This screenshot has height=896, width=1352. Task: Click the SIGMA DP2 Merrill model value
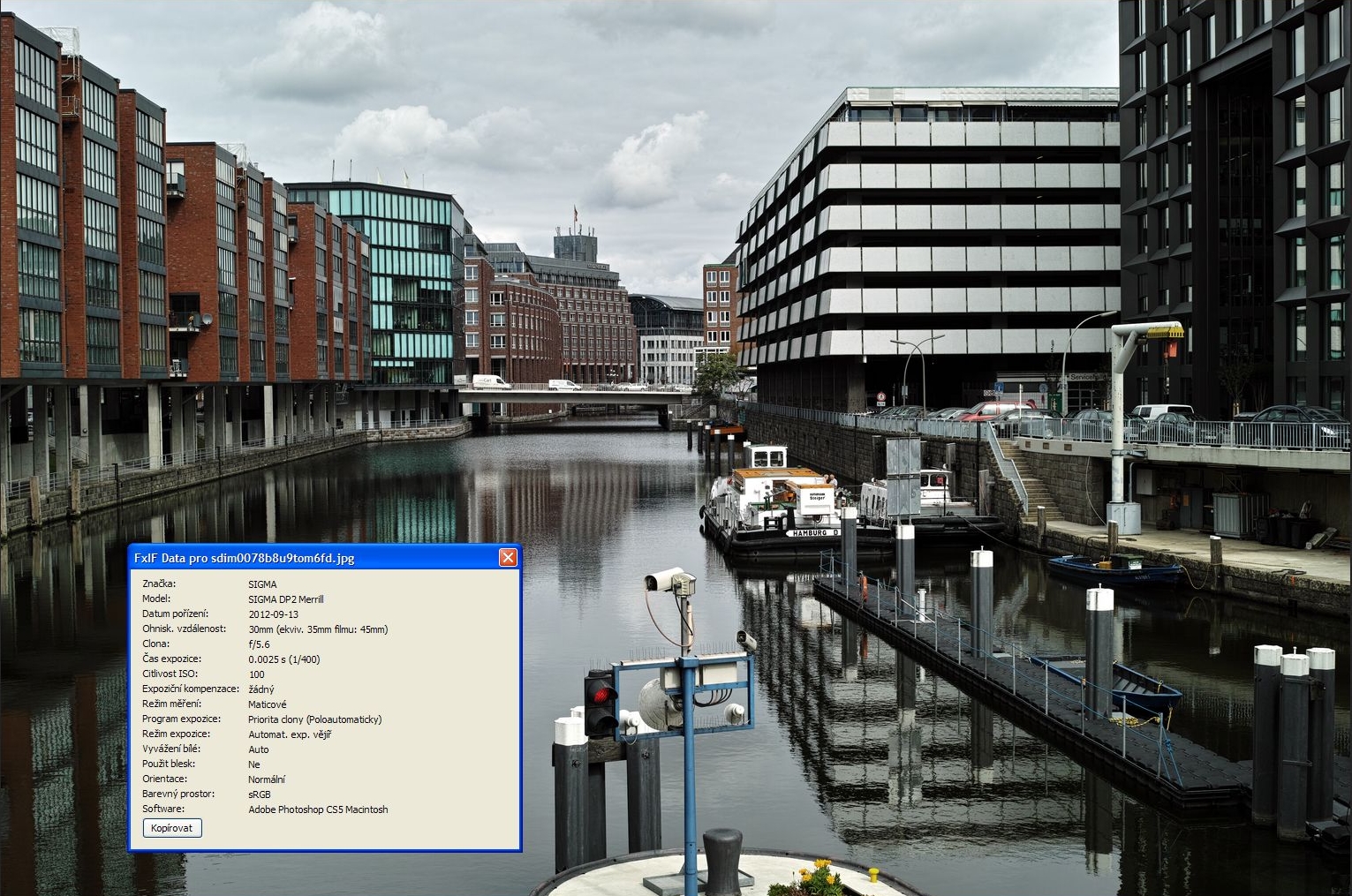[x=285, y=599]
